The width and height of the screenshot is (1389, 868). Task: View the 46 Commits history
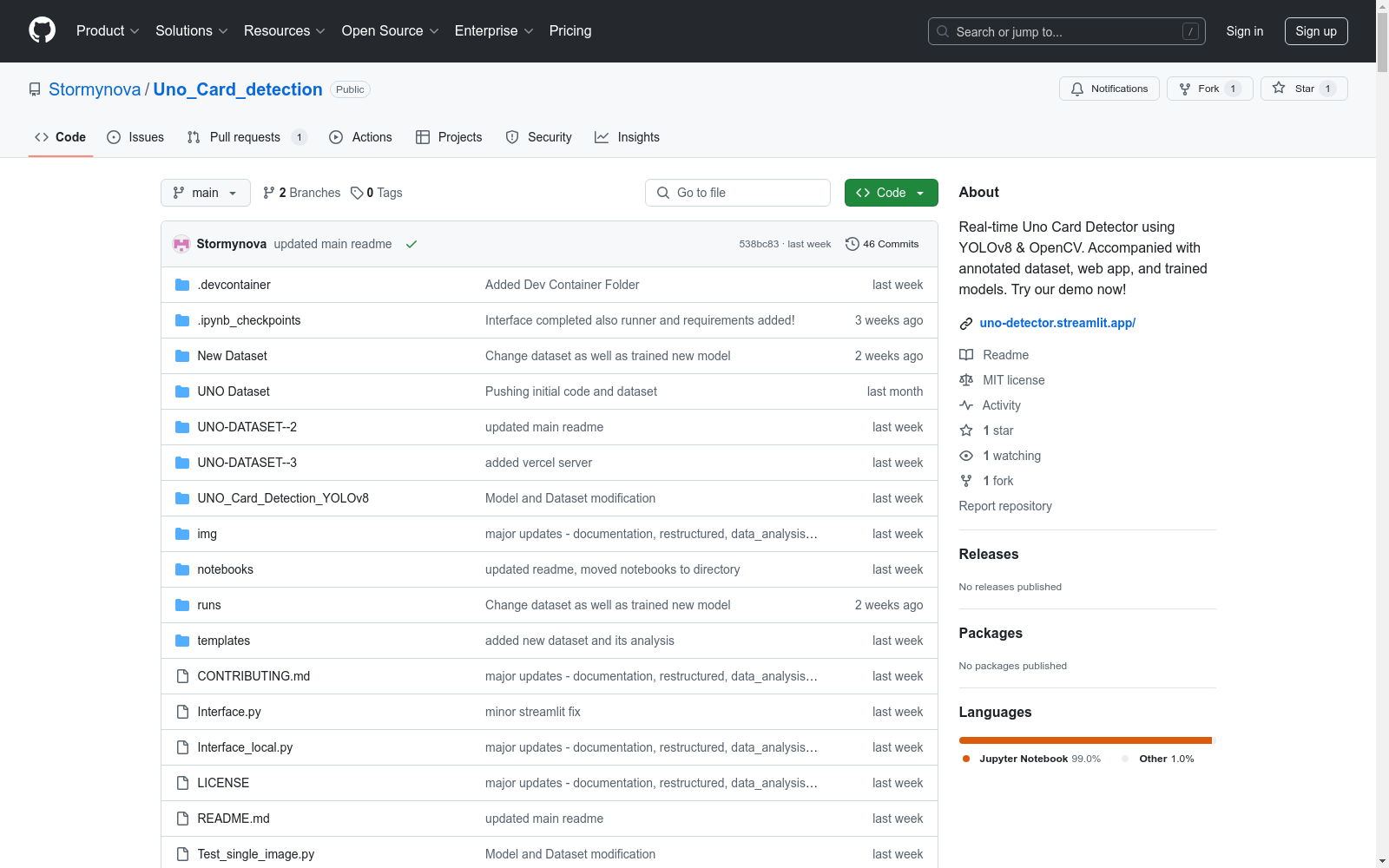click(x=882, y=244)
